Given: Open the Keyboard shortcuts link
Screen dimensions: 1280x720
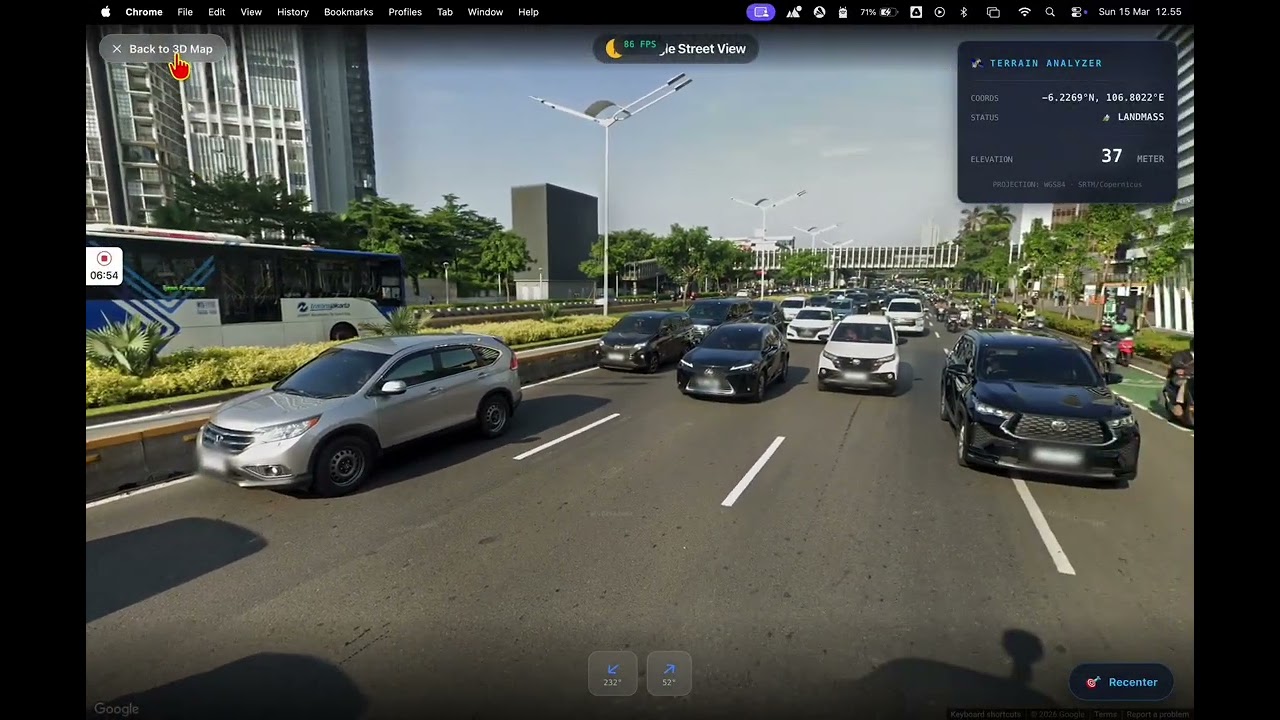Looking at the screenshot, I should [x=985, y=714].
